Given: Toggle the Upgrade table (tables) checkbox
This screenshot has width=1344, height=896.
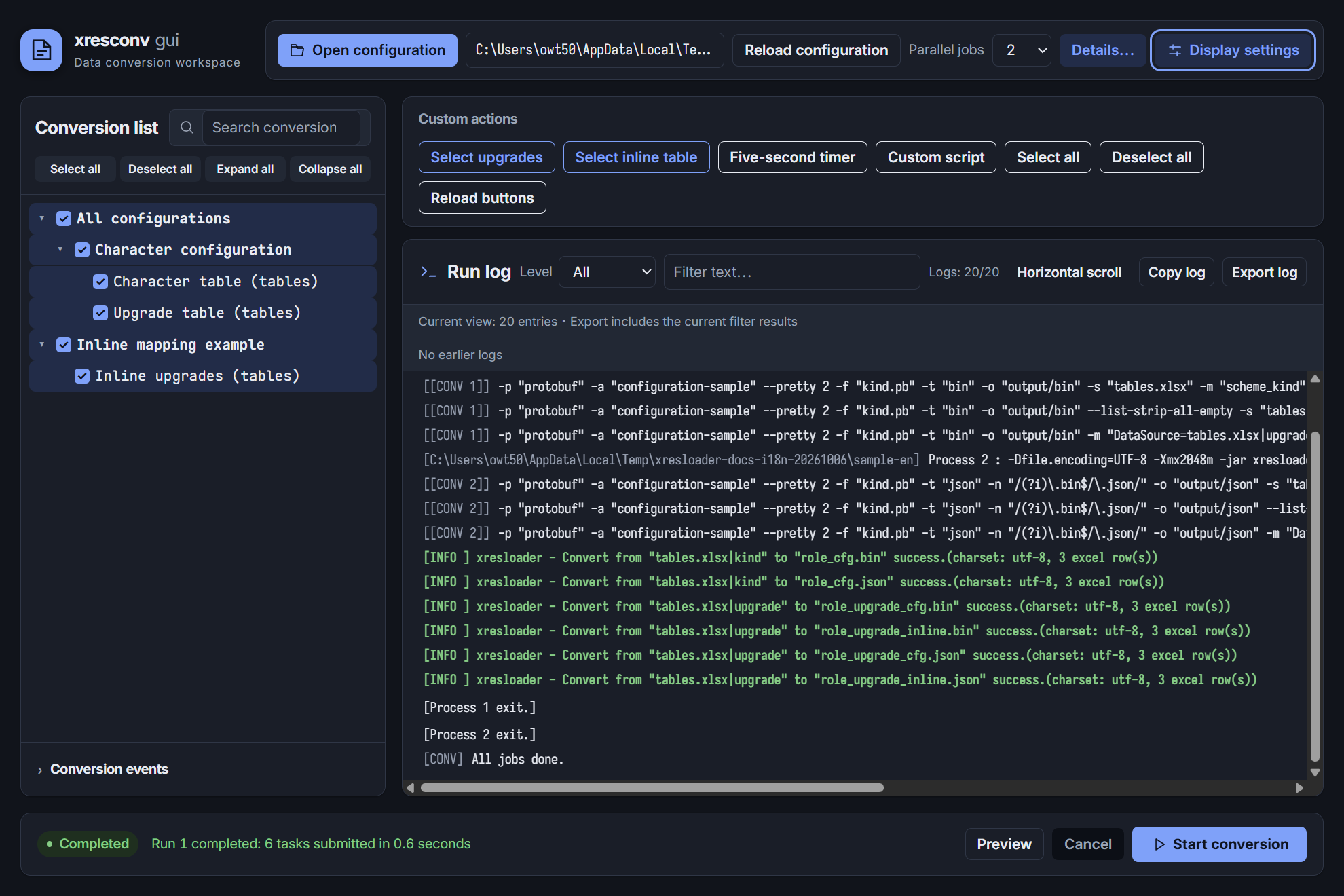Looking at the screenshot, I should pos(100,313).
